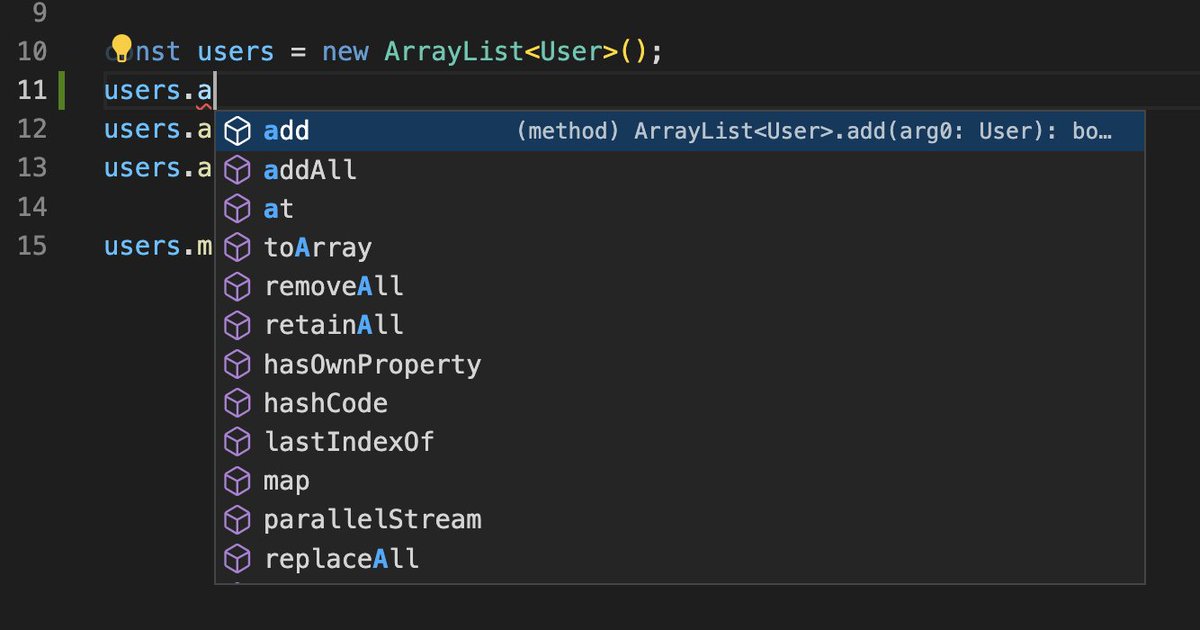Click the method icon beside "toArray"
Viewport: 1200px width, 630px height.
(237, 247)
